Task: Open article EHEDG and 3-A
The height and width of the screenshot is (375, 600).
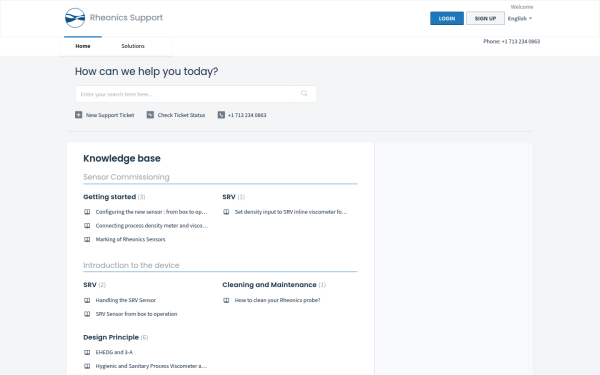Action: click(114, 352)
